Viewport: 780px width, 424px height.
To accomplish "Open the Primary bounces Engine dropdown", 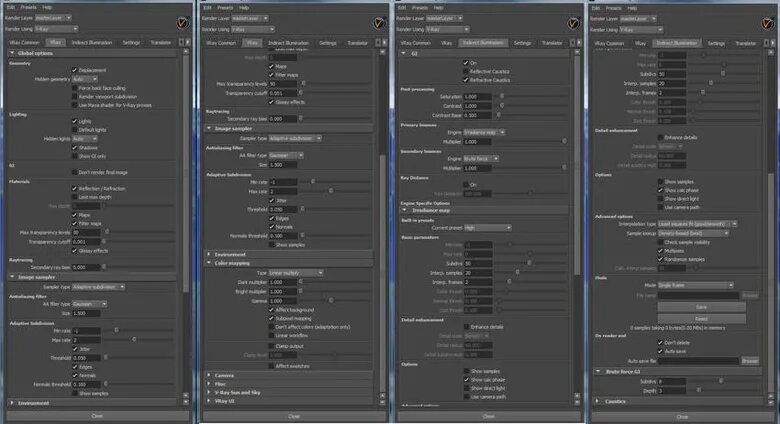I will pos(484,132).
